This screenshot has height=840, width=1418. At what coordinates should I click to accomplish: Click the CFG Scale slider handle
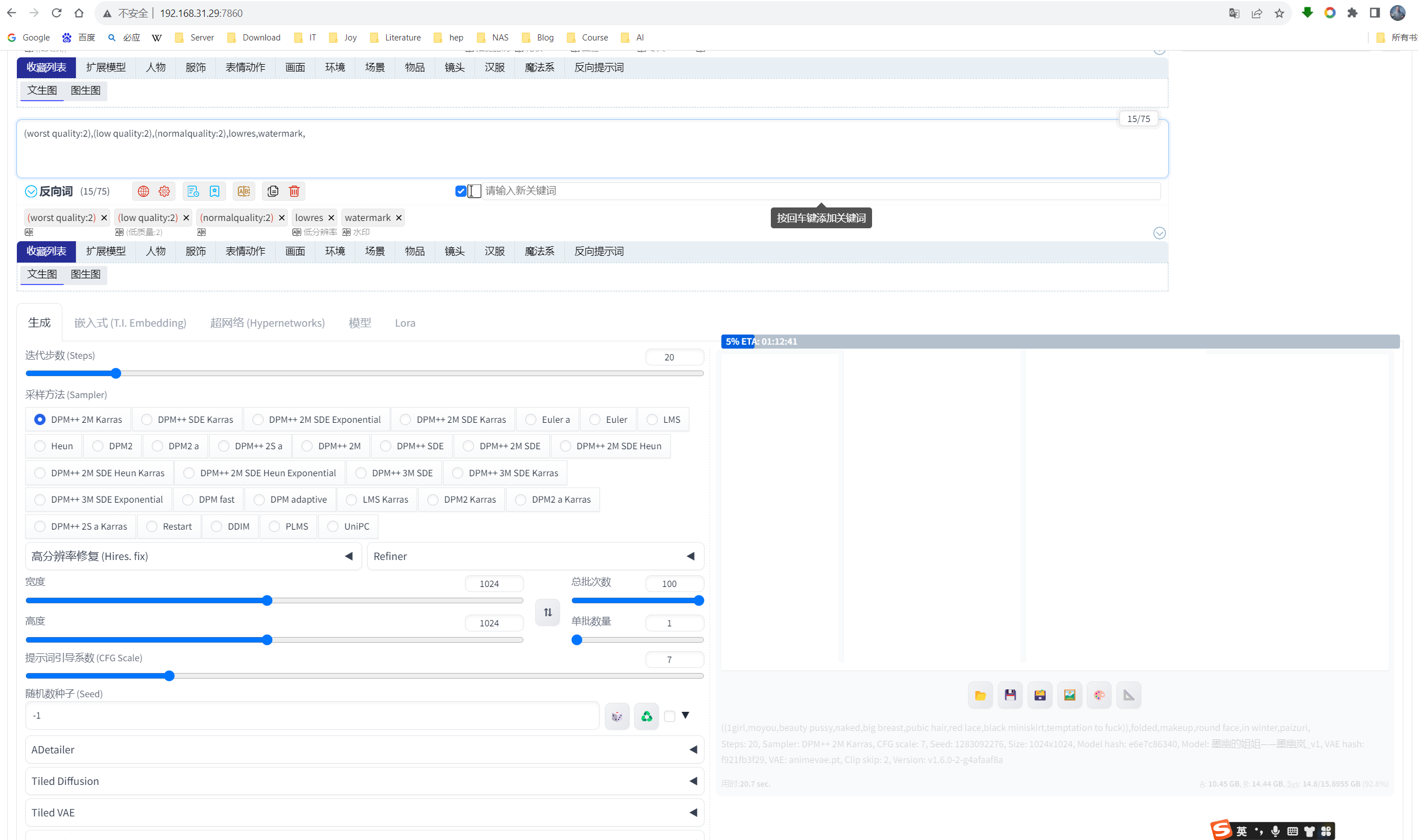tap(169, 676)
